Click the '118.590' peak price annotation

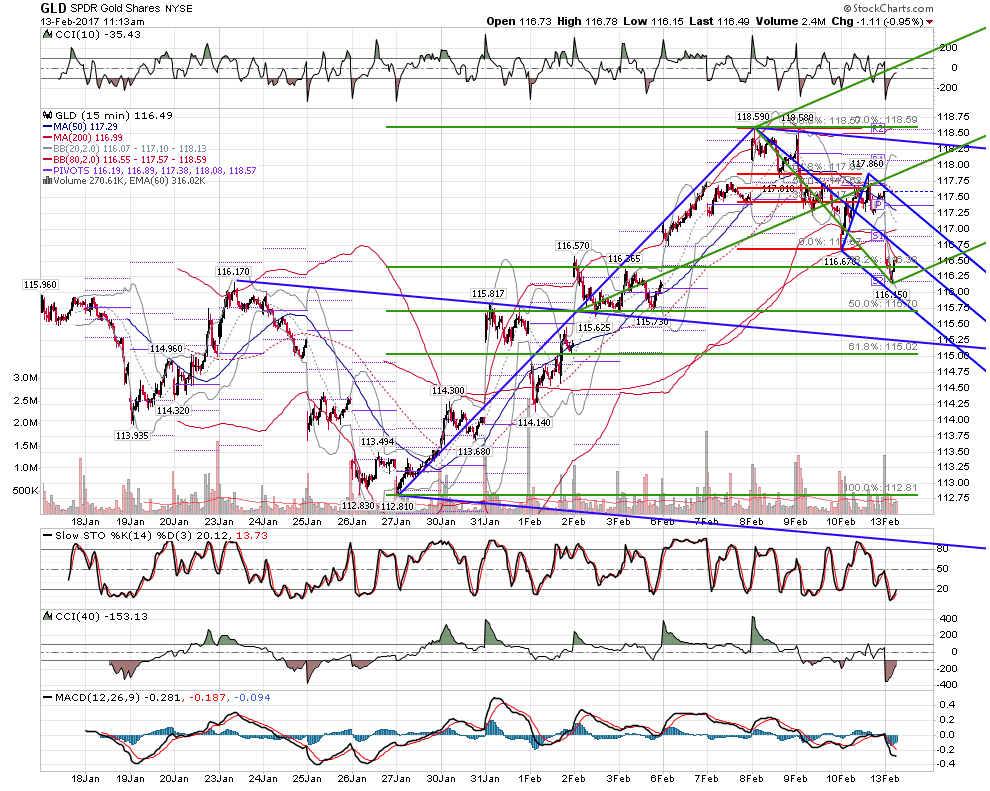753,117
